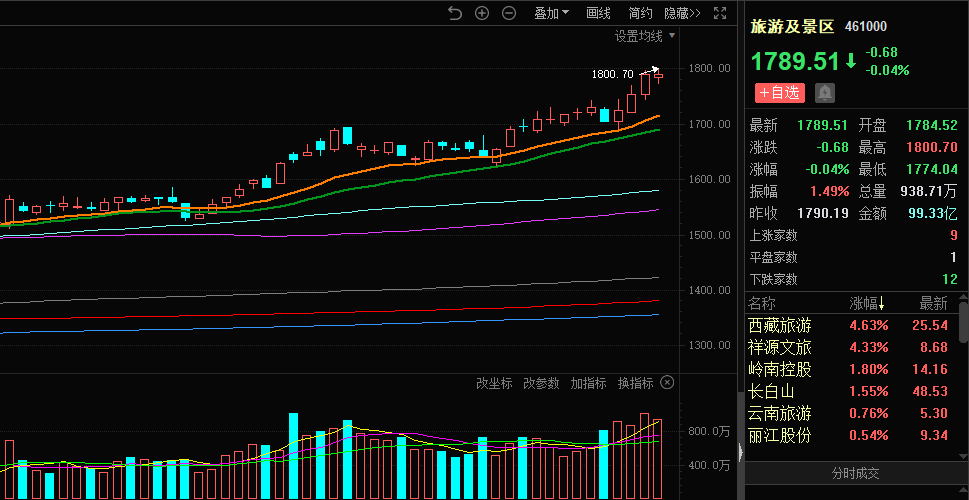This screenshot has width=969, height=500.
Task: Click the price alert bell icon
Action: coord(825,93)
